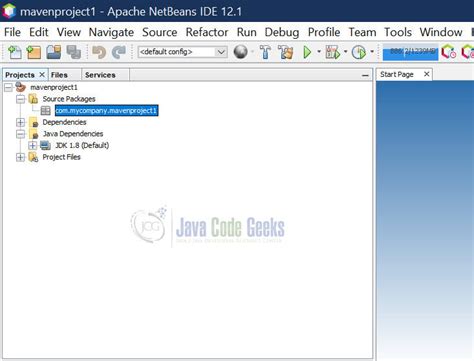Open the Profile menu

[324, 32]
